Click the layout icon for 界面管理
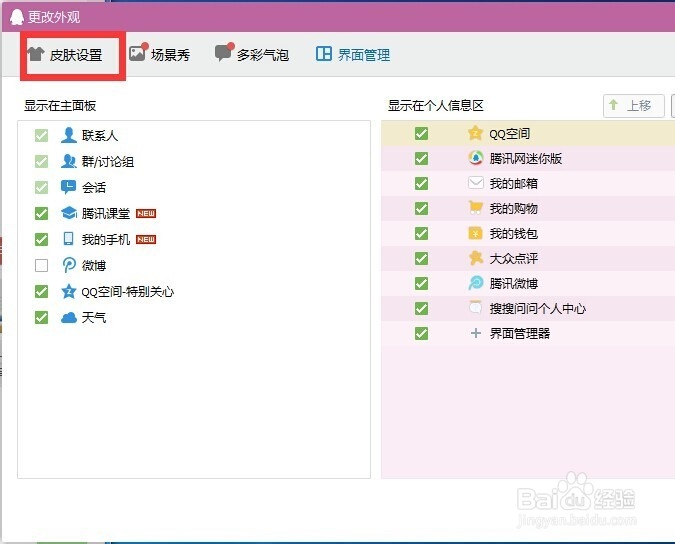 pos(324,54)
